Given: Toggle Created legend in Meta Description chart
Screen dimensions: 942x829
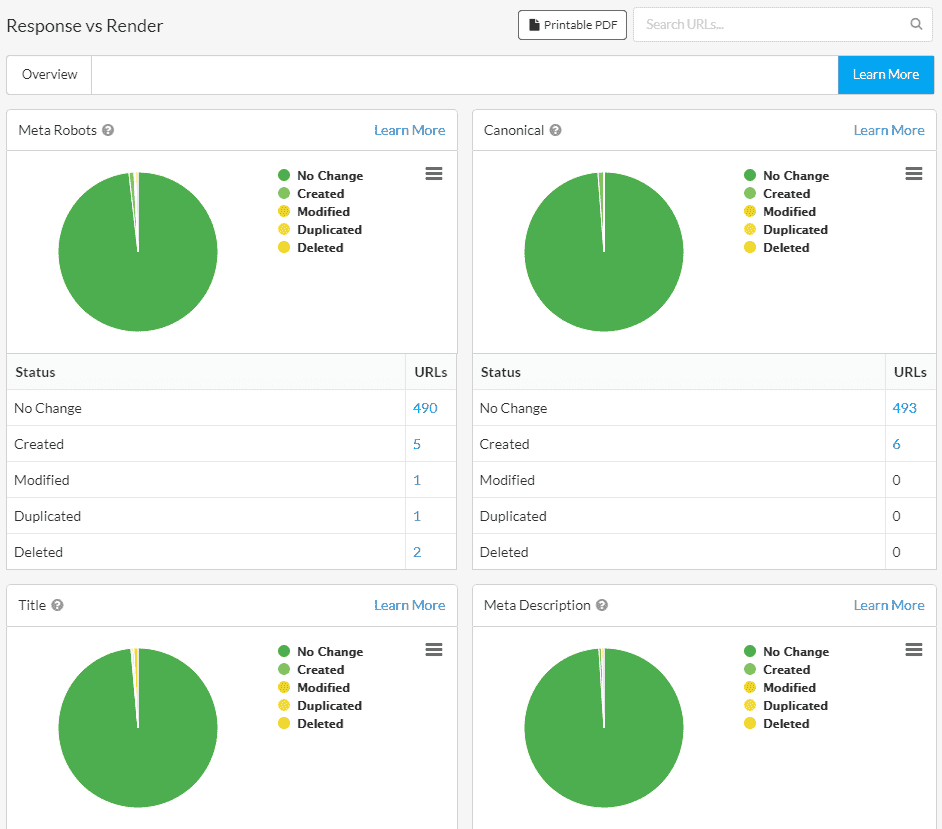Looking at the screenshot, I should click(777, 669).
